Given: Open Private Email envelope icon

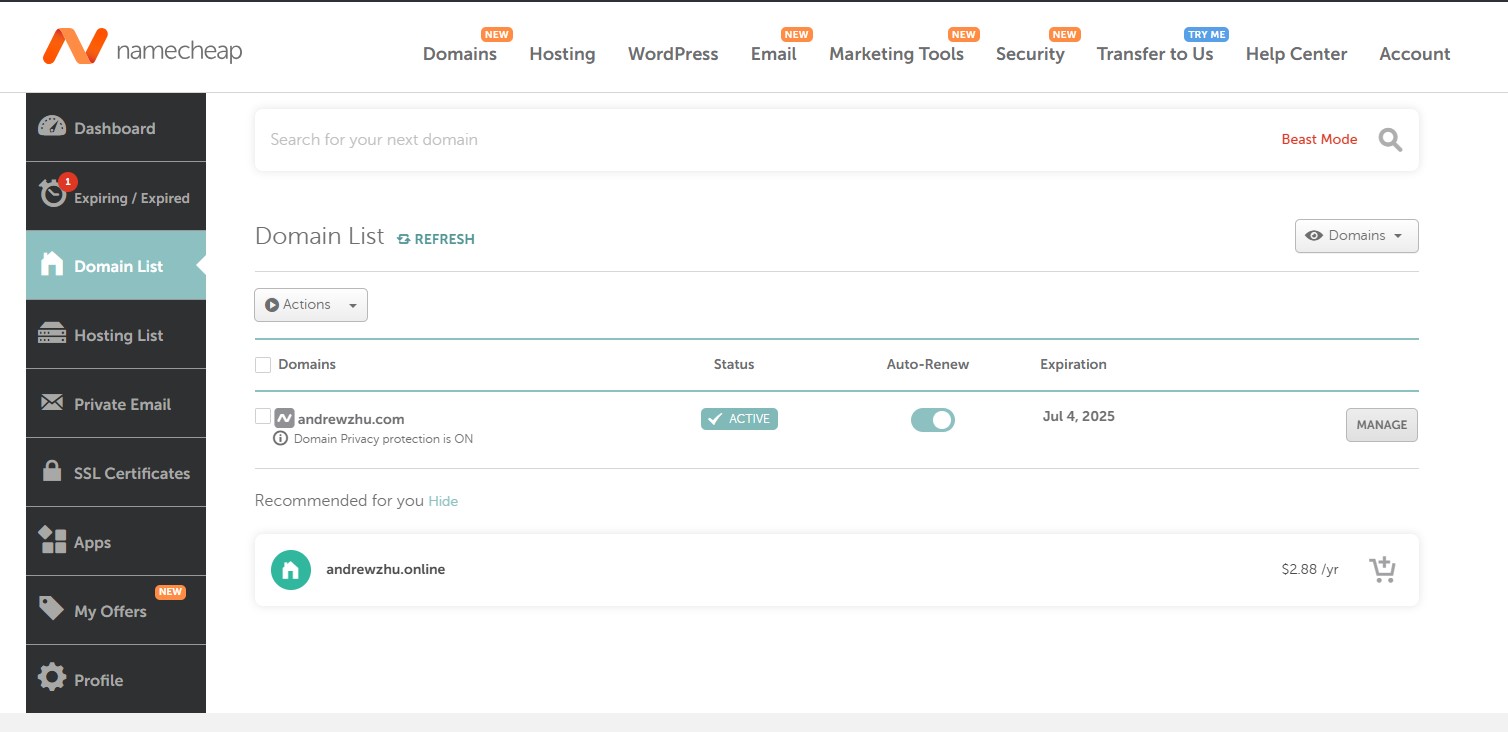Looking at the screenshot, I should point(52,403).
